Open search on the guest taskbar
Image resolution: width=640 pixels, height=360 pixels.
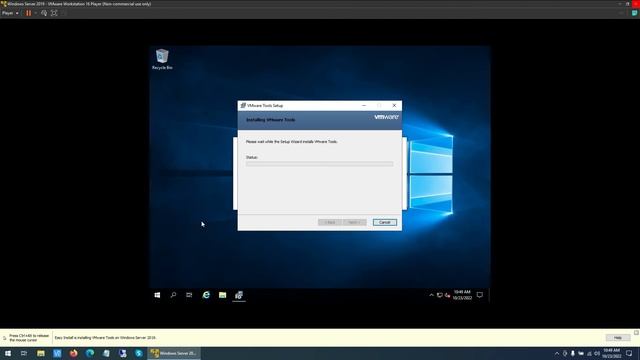point(173,295)
